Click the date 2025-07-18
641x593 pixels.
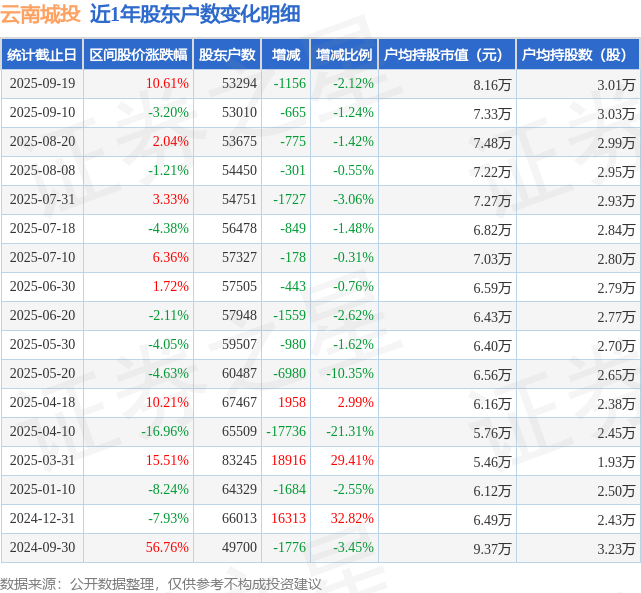(43, 228)
